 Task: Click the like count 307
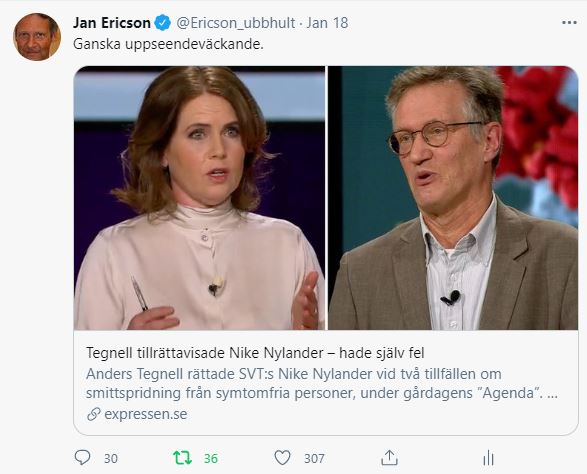pos(314,459)
